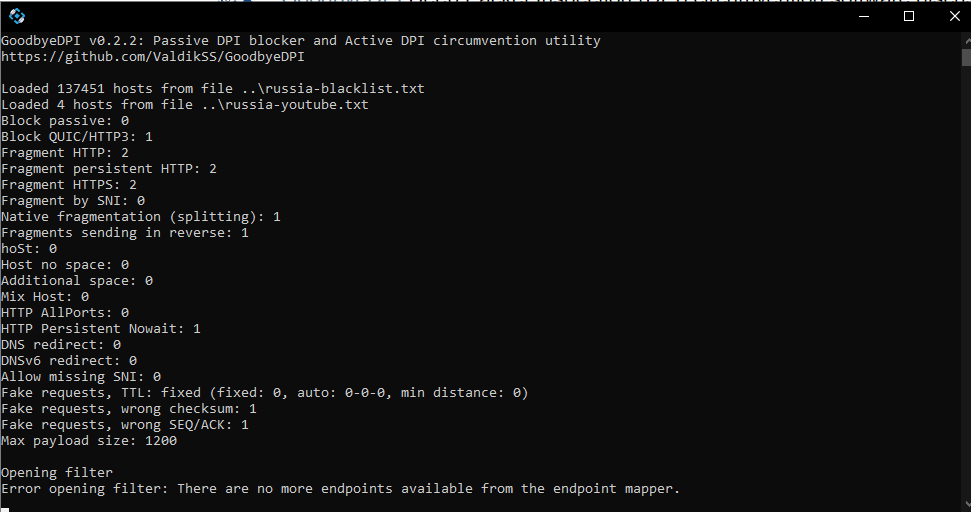Click the GoodbyeDPI v0.2.2 header line
Viewport: 971px width, 512px height.
point(301,40)
